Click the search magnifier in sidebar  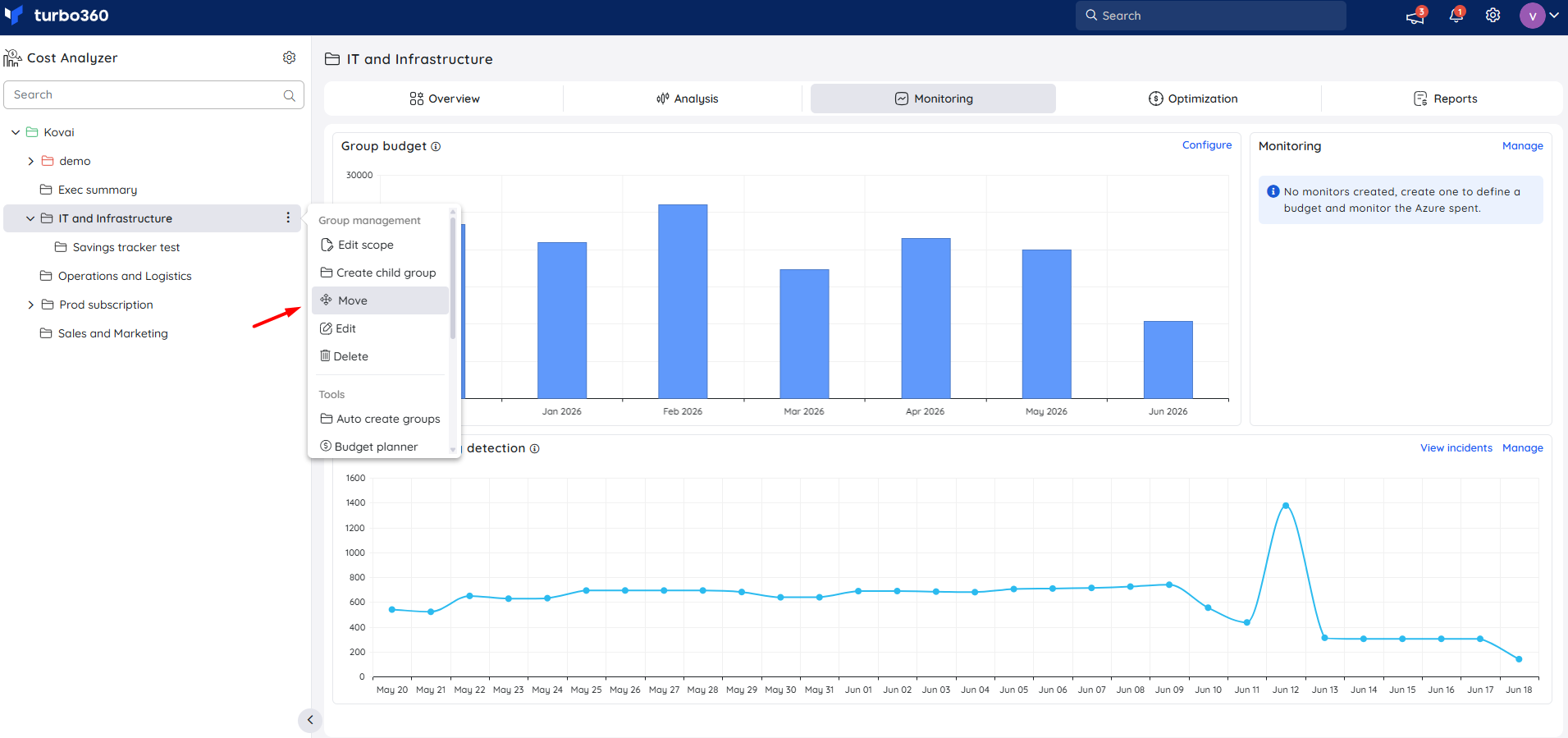pyautogui.click(x=290, y=95)
